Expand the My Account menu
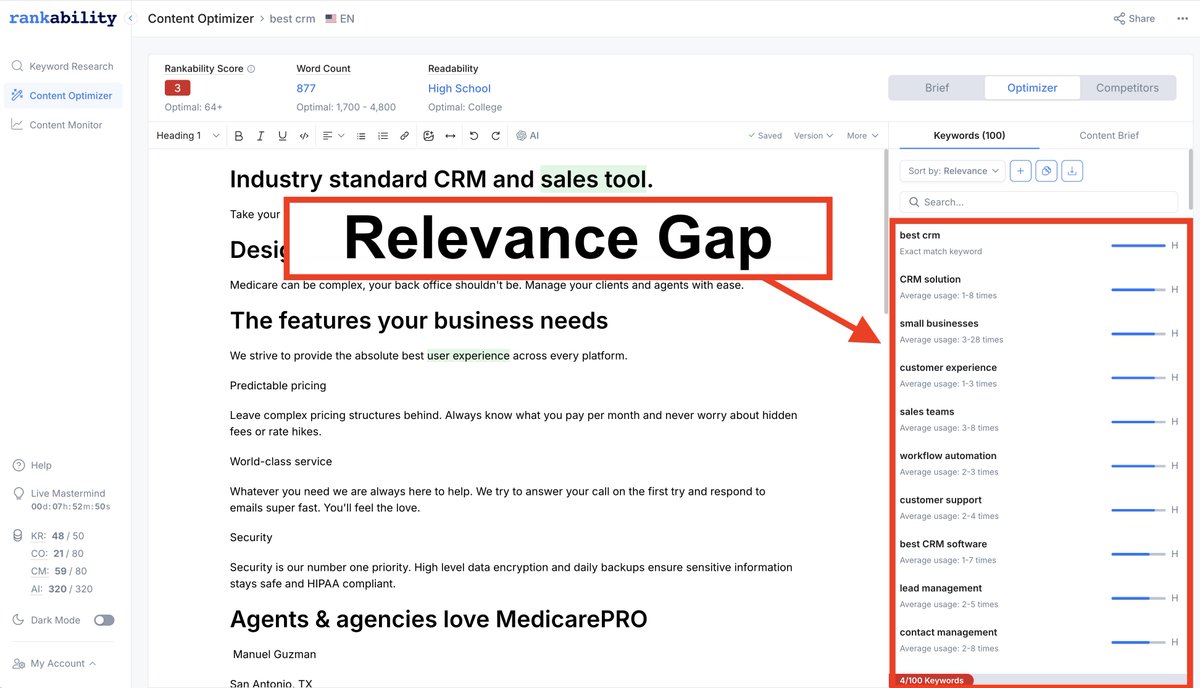Image resolution: width=1200 pixels, height=688 pixels. (x=55, y=663)
